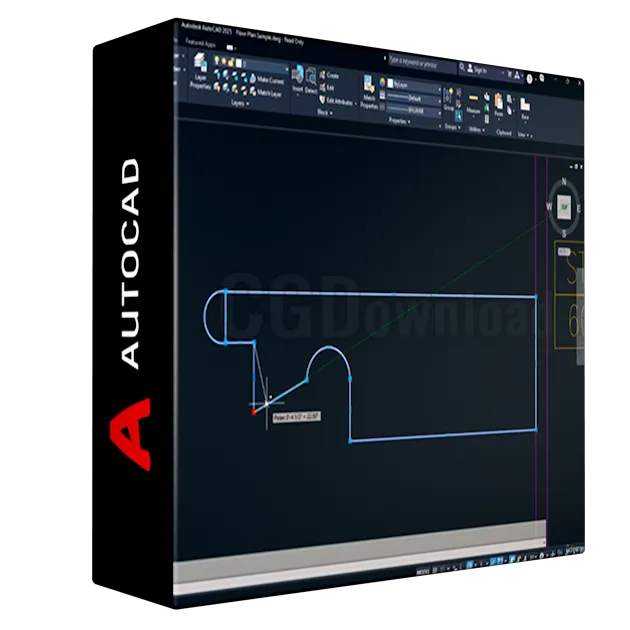This screenshot has height=630, width=630.
Task: Click the Edit Attributes tool
Action: tap(336, 101)
